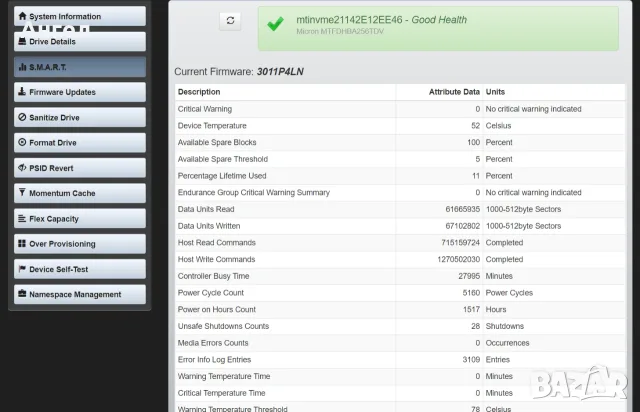The image size is (640, 412).
Task: Click the briefcase icon beside Namespace Management
Action: (22, 294)
